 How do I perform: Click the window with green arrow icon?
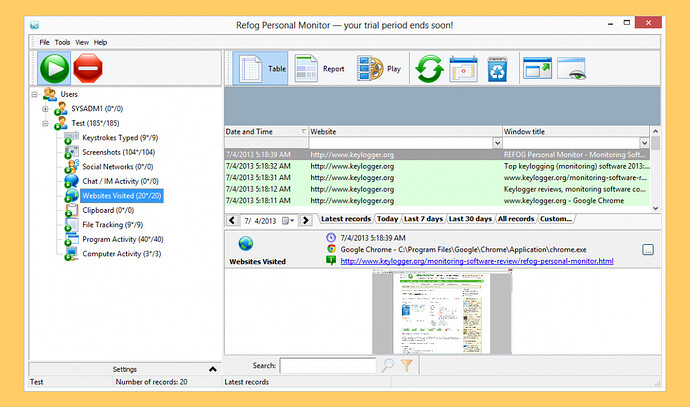click(537, 70)
